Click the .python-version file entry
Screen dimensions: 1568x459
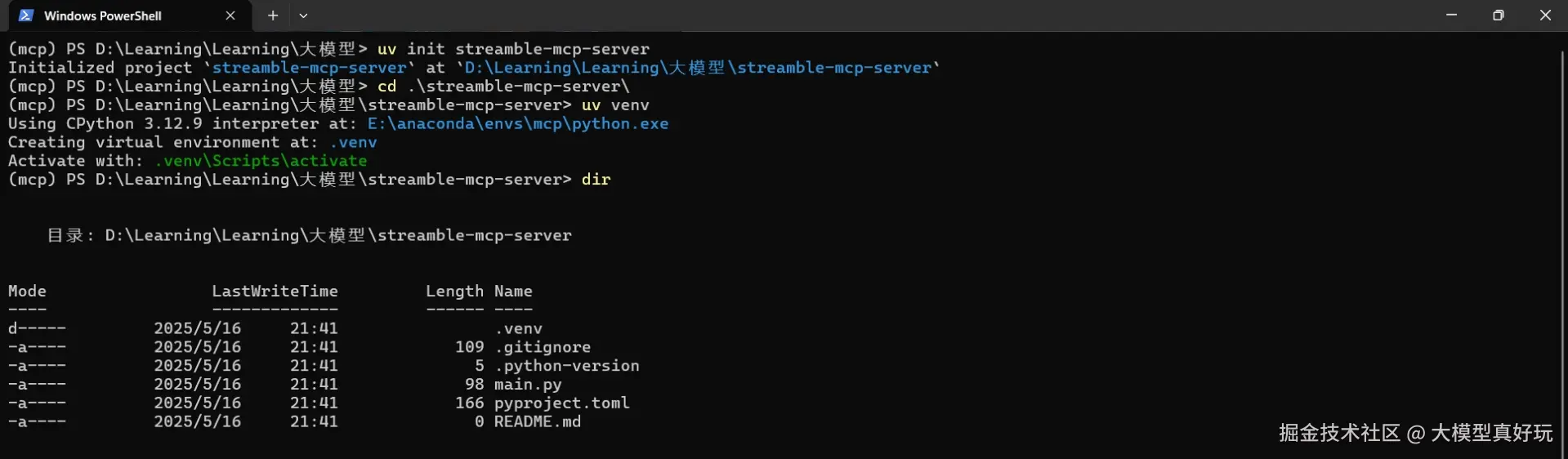click(x=567, y=366)
